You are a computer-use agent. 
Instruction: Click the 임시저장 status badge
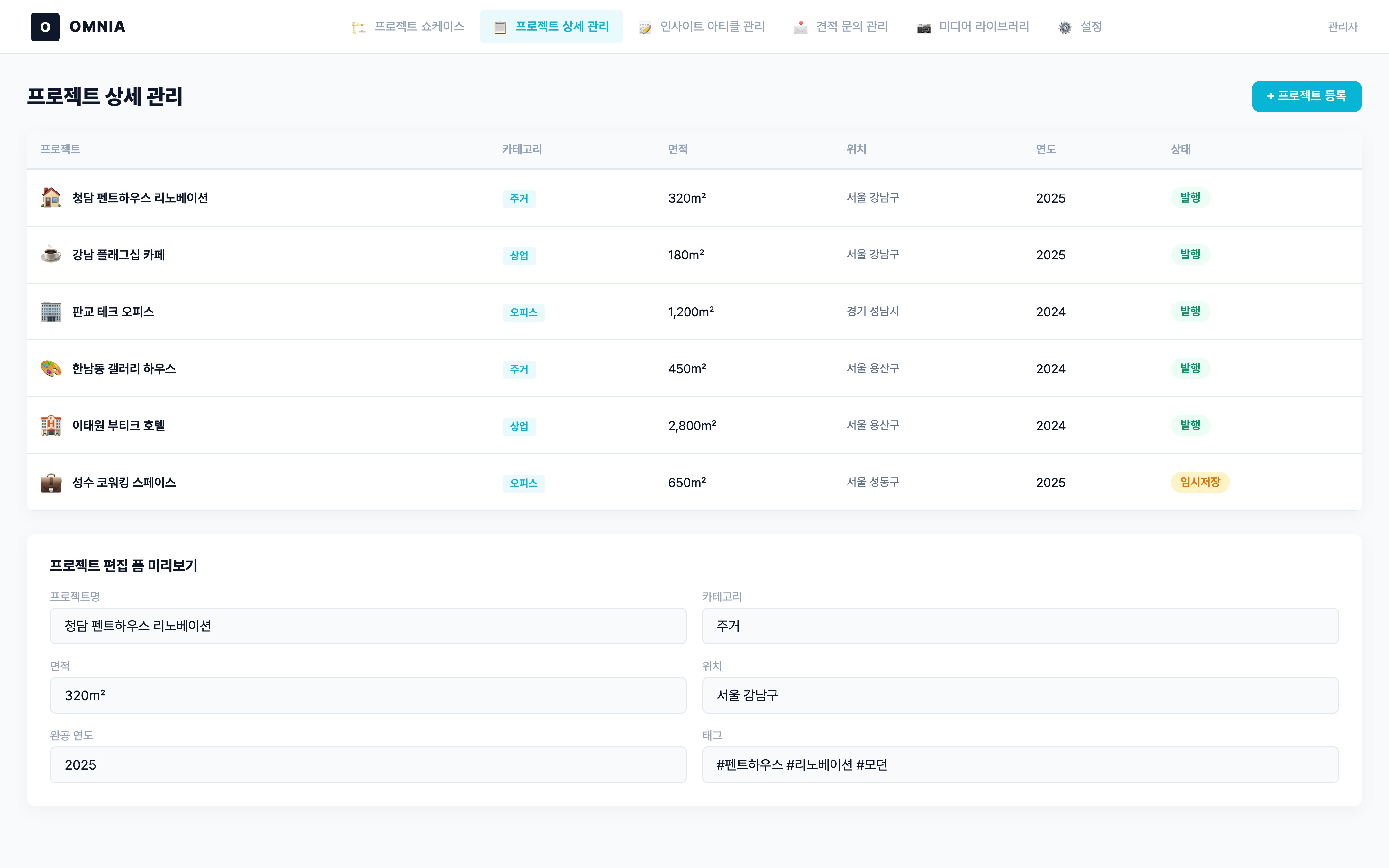point(1200,482)
